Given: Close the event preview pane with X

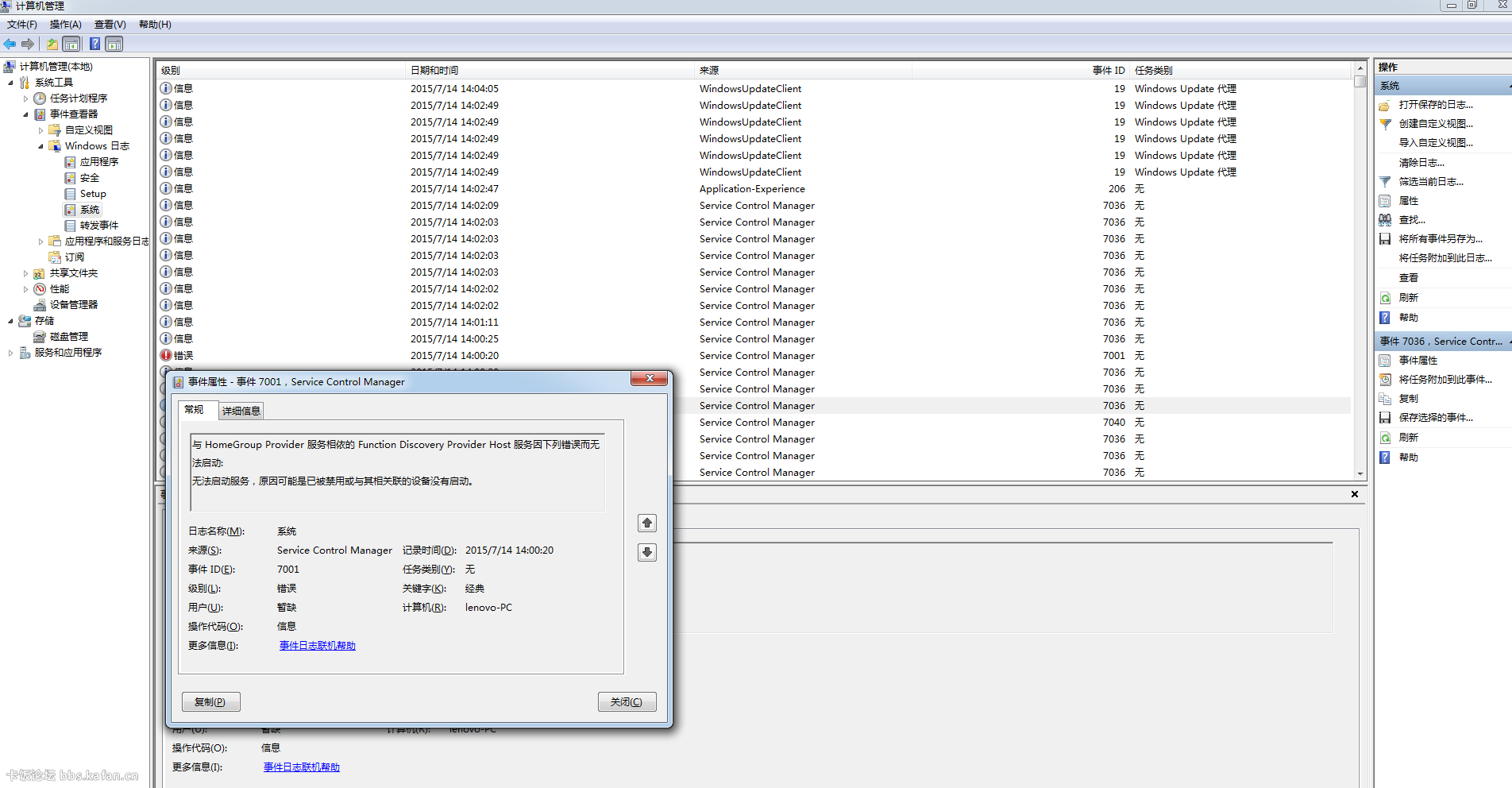Looking at the screenshot, I should (x=1355, y=494).
